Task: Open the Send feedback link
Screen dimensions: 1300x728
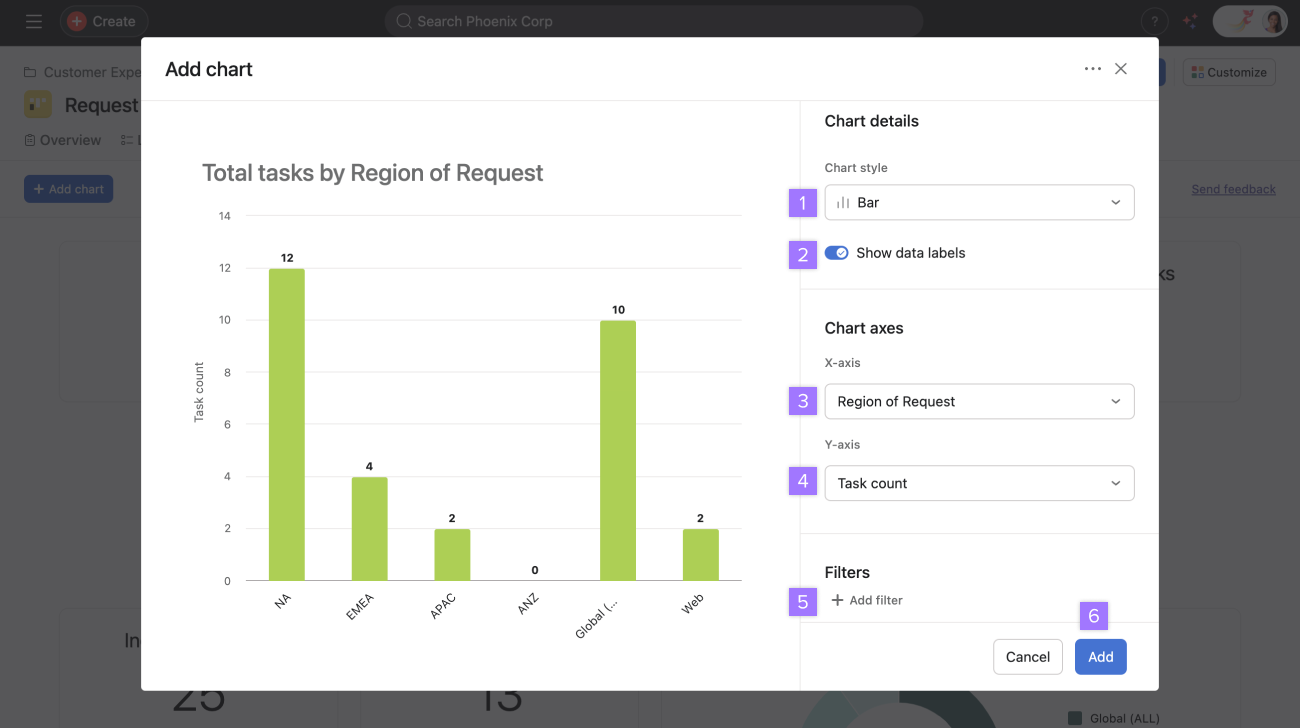Action: tap(1233, 188)
